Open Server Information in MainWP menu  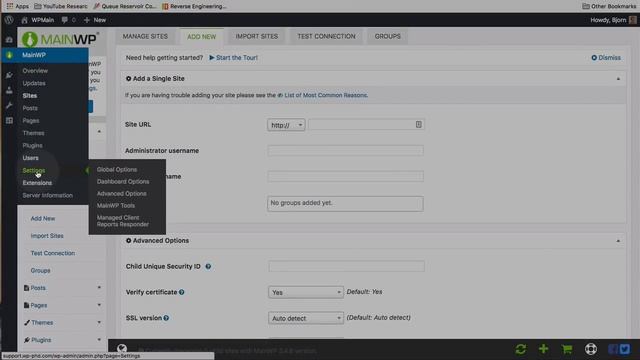[47, 196]
